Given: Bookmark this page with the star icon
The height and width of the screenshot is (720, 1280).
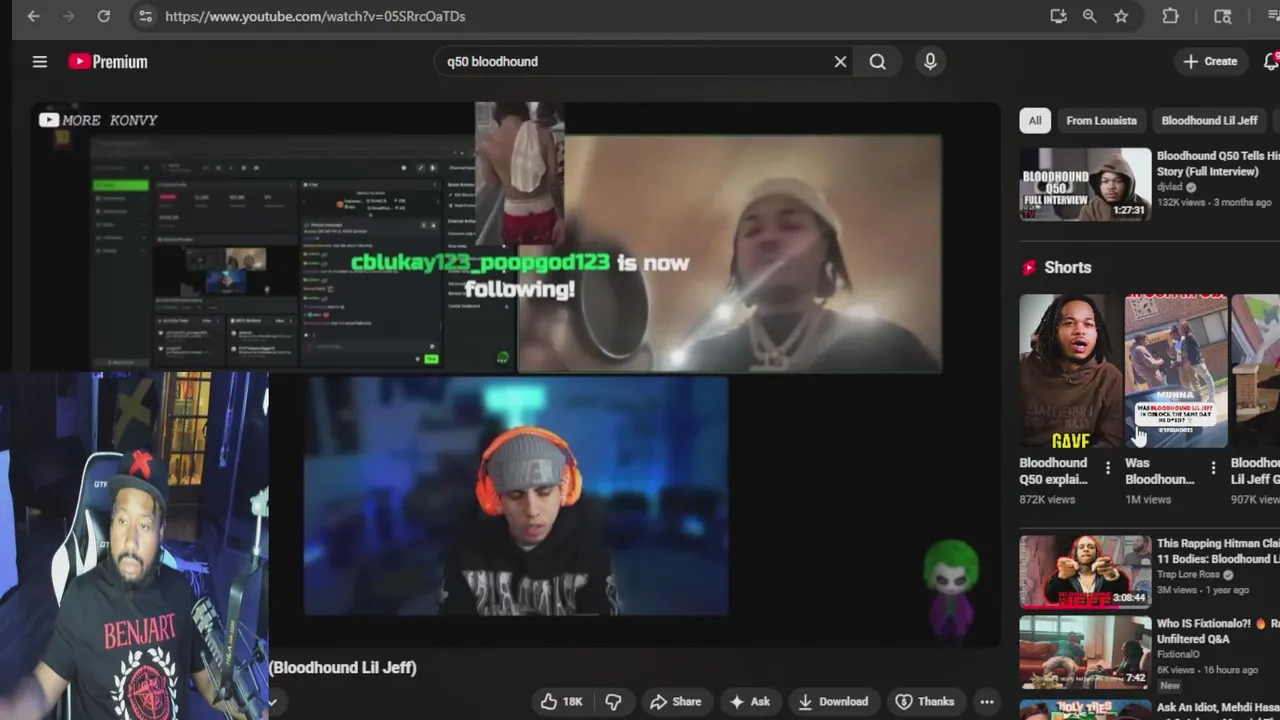Looking at the screenshot, I should click(1121, 16).
